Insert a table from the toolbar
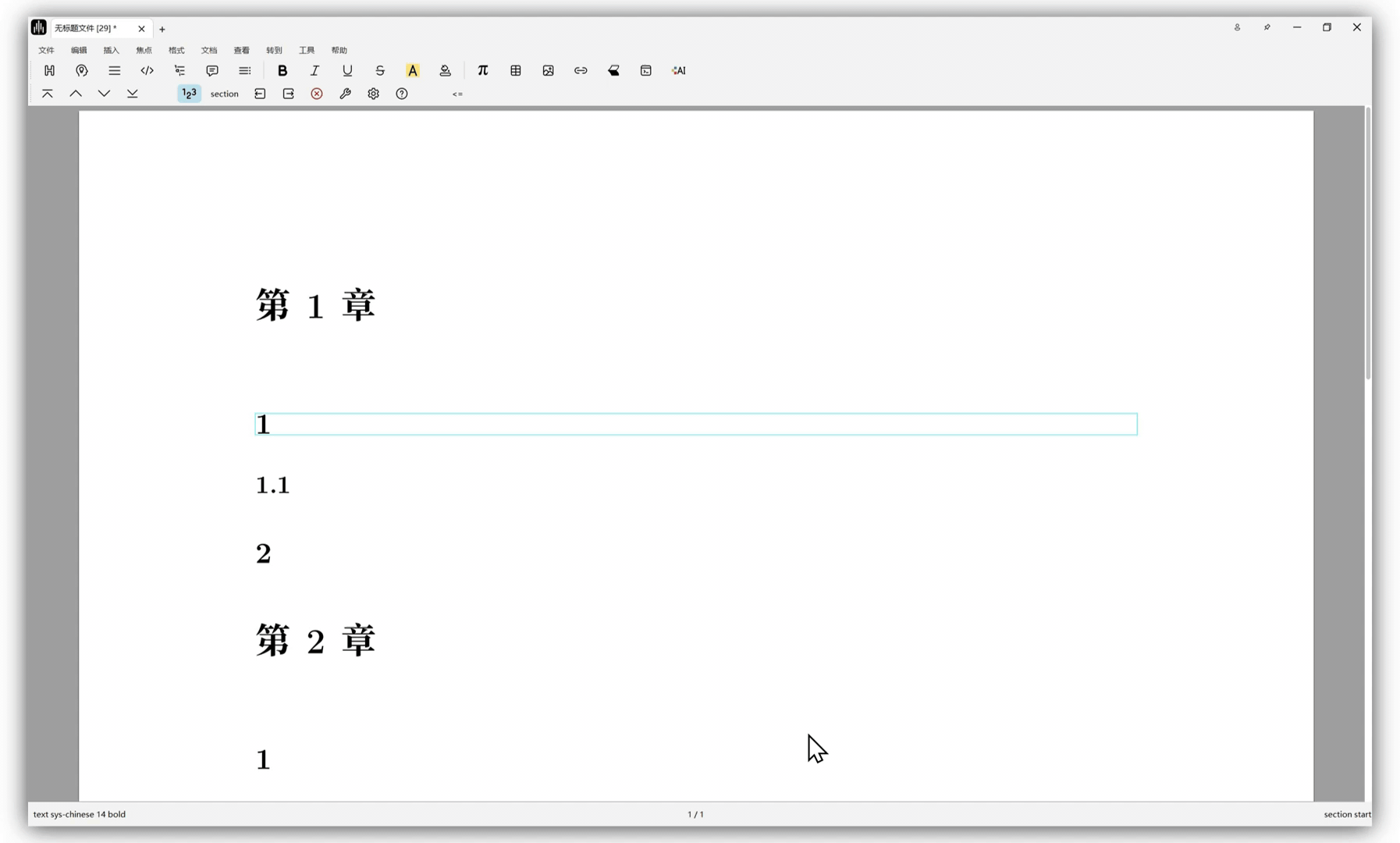This screenshot has height=843, width=1400. click(515, 70)
